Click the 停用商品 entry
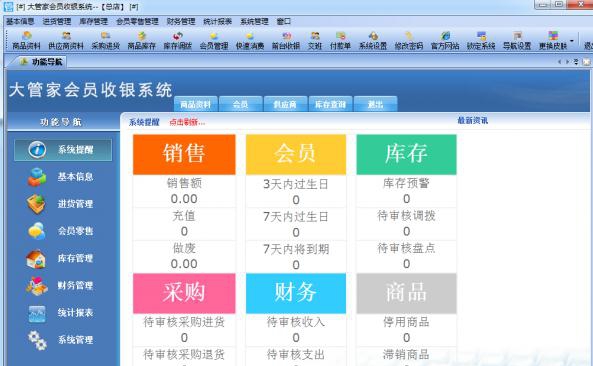593x366 pixels. [406, 322]
